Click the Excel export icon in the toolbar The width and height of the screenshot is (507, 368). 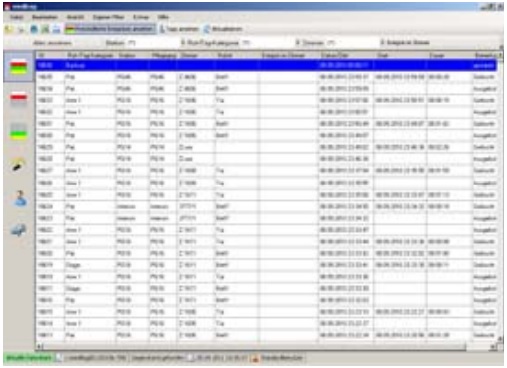pyautogui.click(x=45, y=29)
